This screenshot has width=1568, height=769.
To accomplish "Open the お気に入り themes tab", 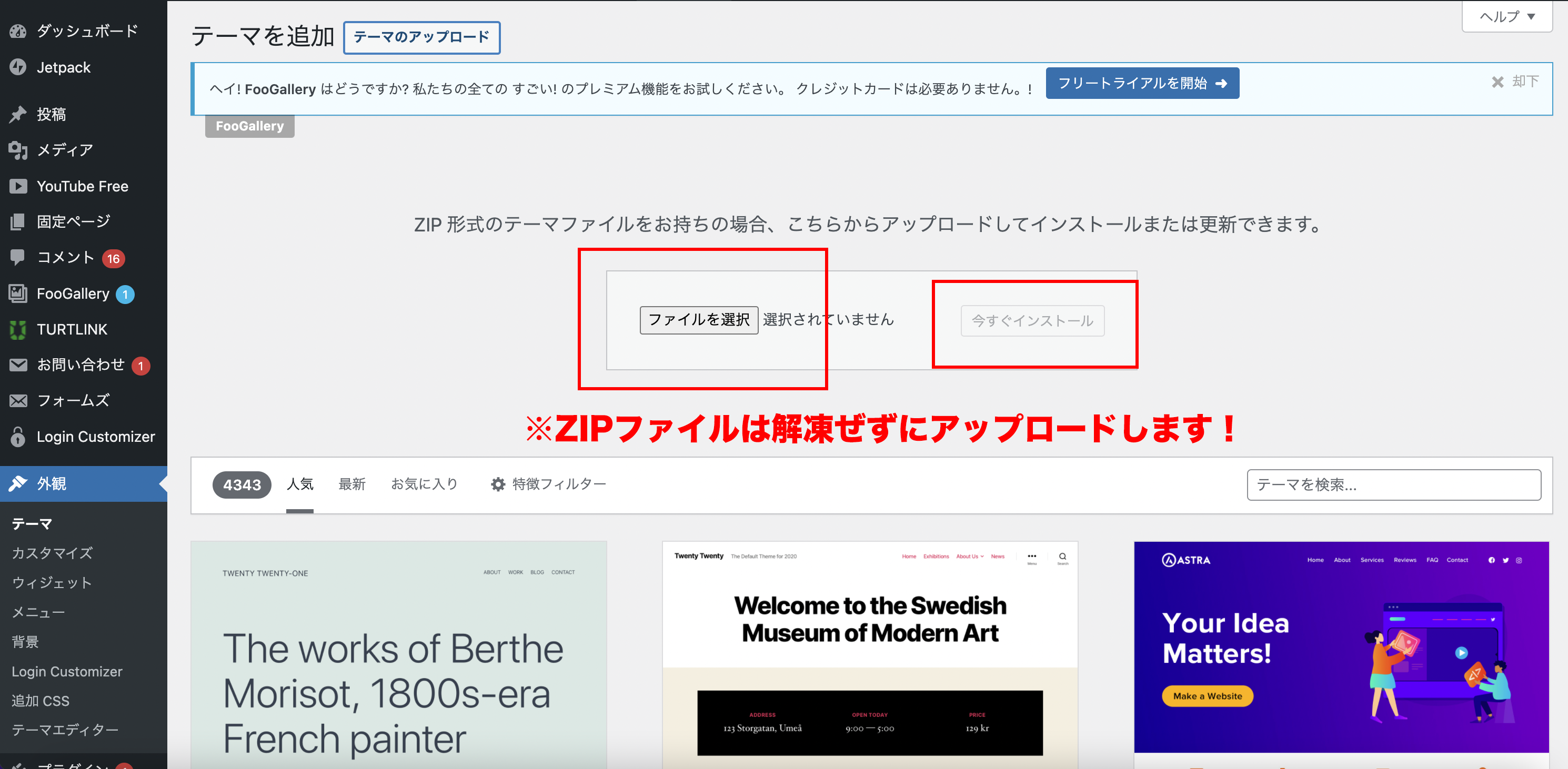I will coord(424,484).
